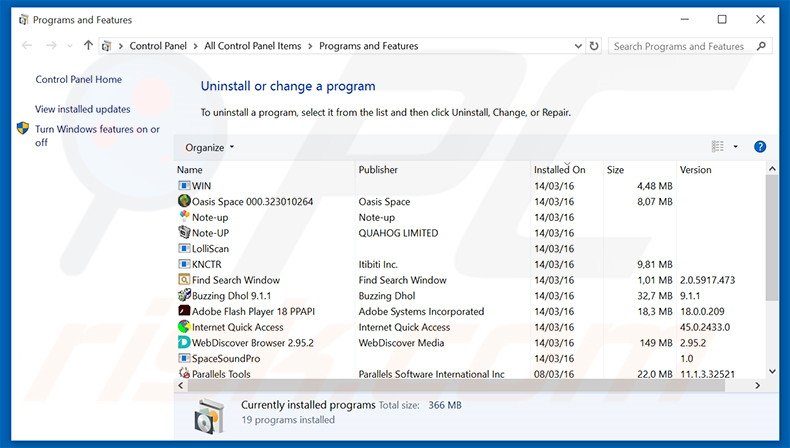Open Turn Windows features on or off

tap(97, 136)
